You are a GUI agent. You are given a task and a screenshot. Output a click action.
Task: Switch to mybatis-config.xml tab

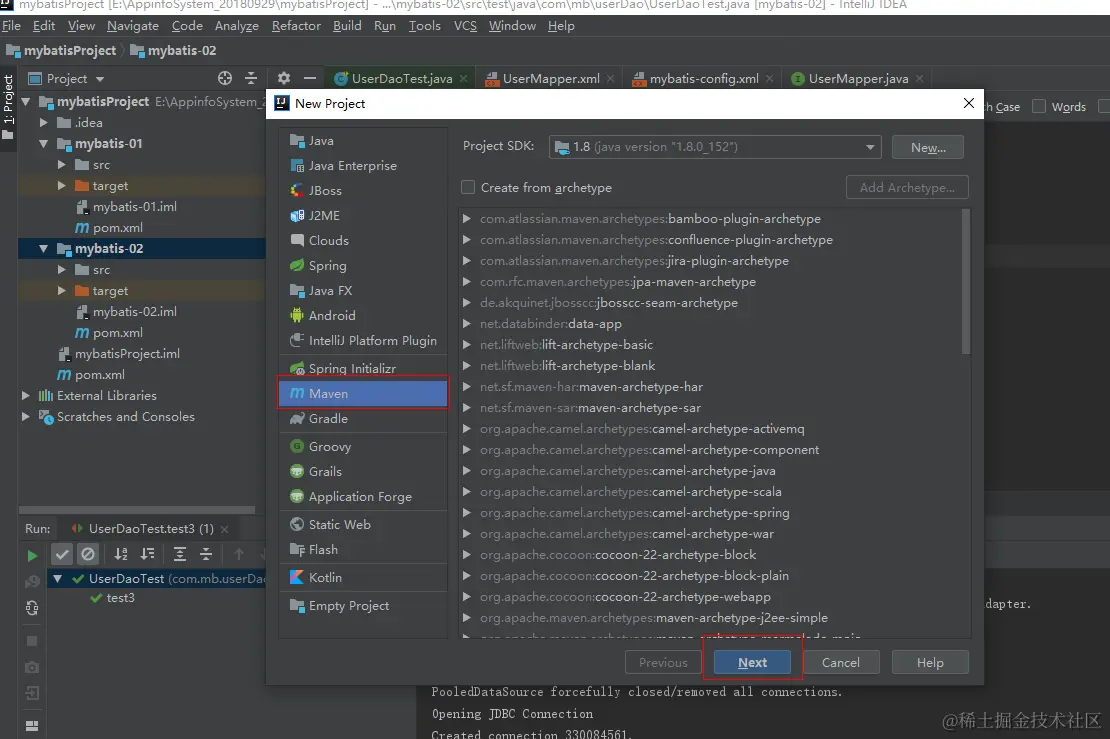704,79
